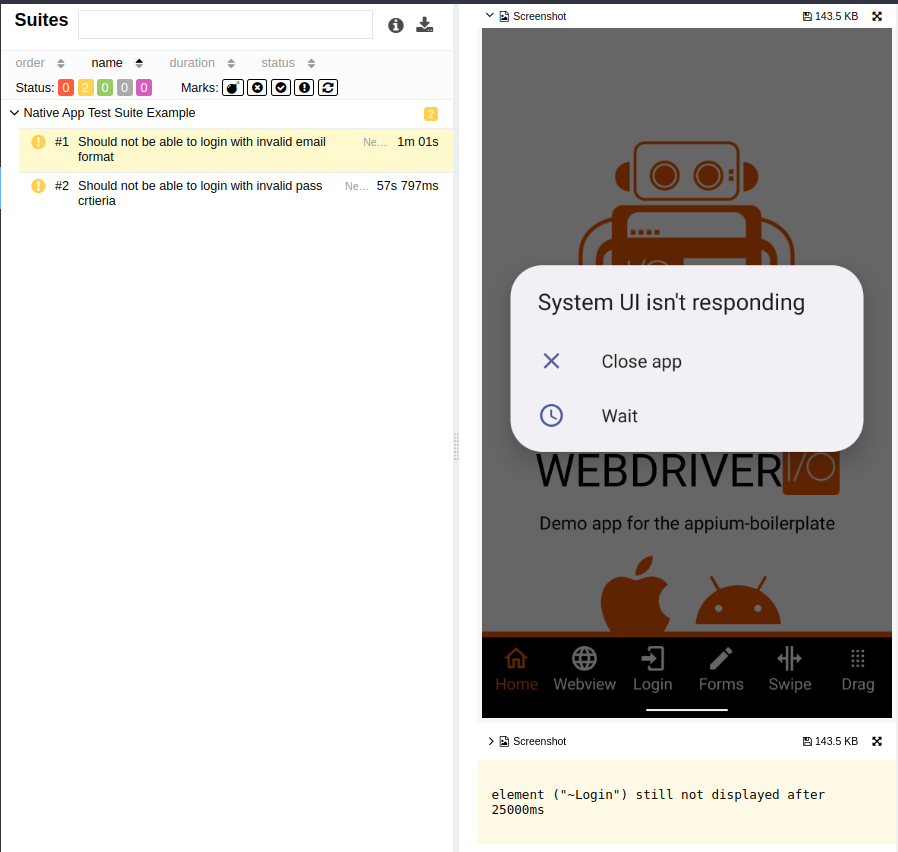The height and width of the screenshot is (852, 898).
Task: Click the broken count badge of the suite
Action: click(x=431, y=114)
